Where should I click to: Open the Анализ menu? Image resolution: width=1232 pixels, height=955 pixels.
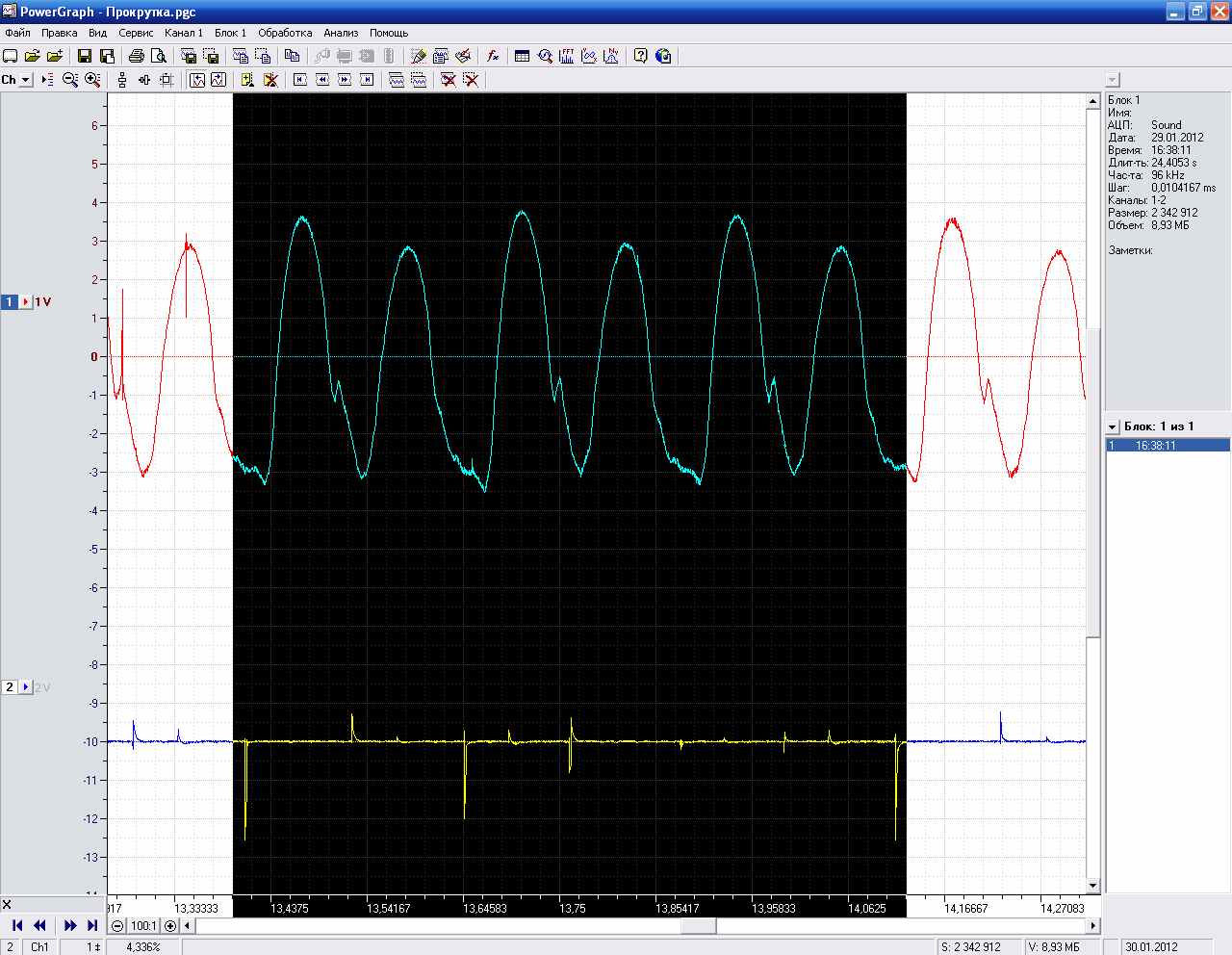[x=341, y=33]
